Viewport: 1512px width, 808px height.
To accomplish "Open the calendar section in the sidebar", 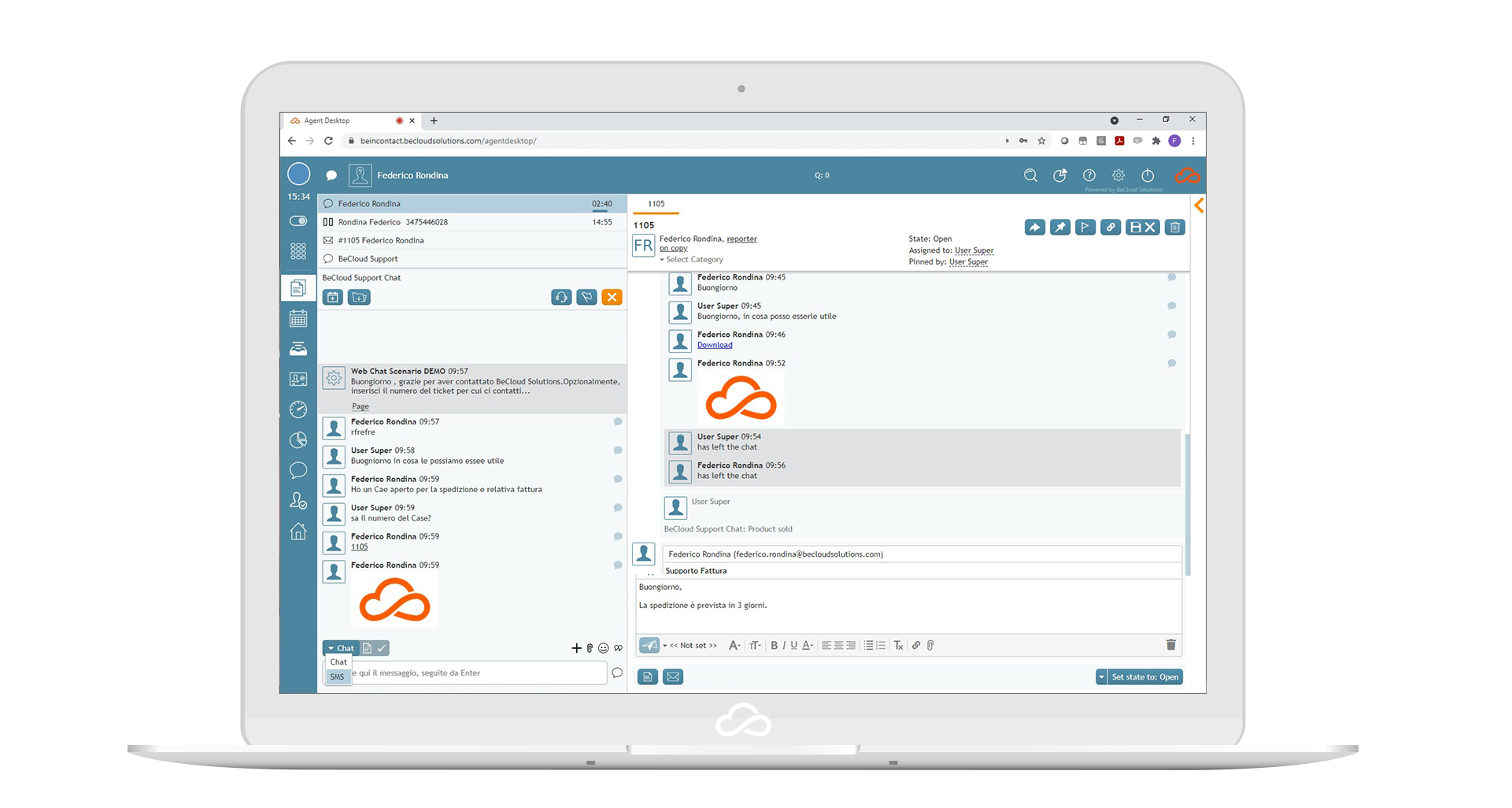I will (x=298, y=319).
